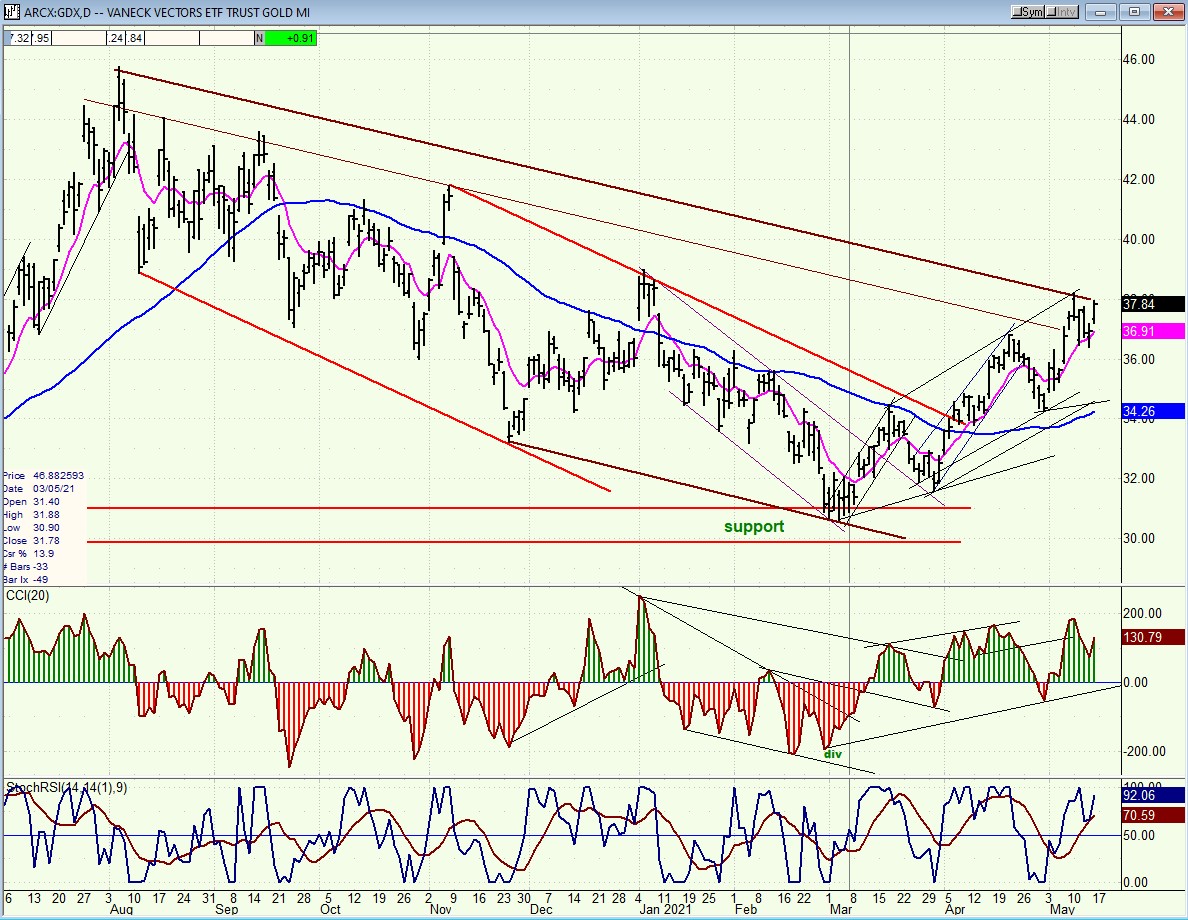Minimize the GDX chart window

(1103, 12)
